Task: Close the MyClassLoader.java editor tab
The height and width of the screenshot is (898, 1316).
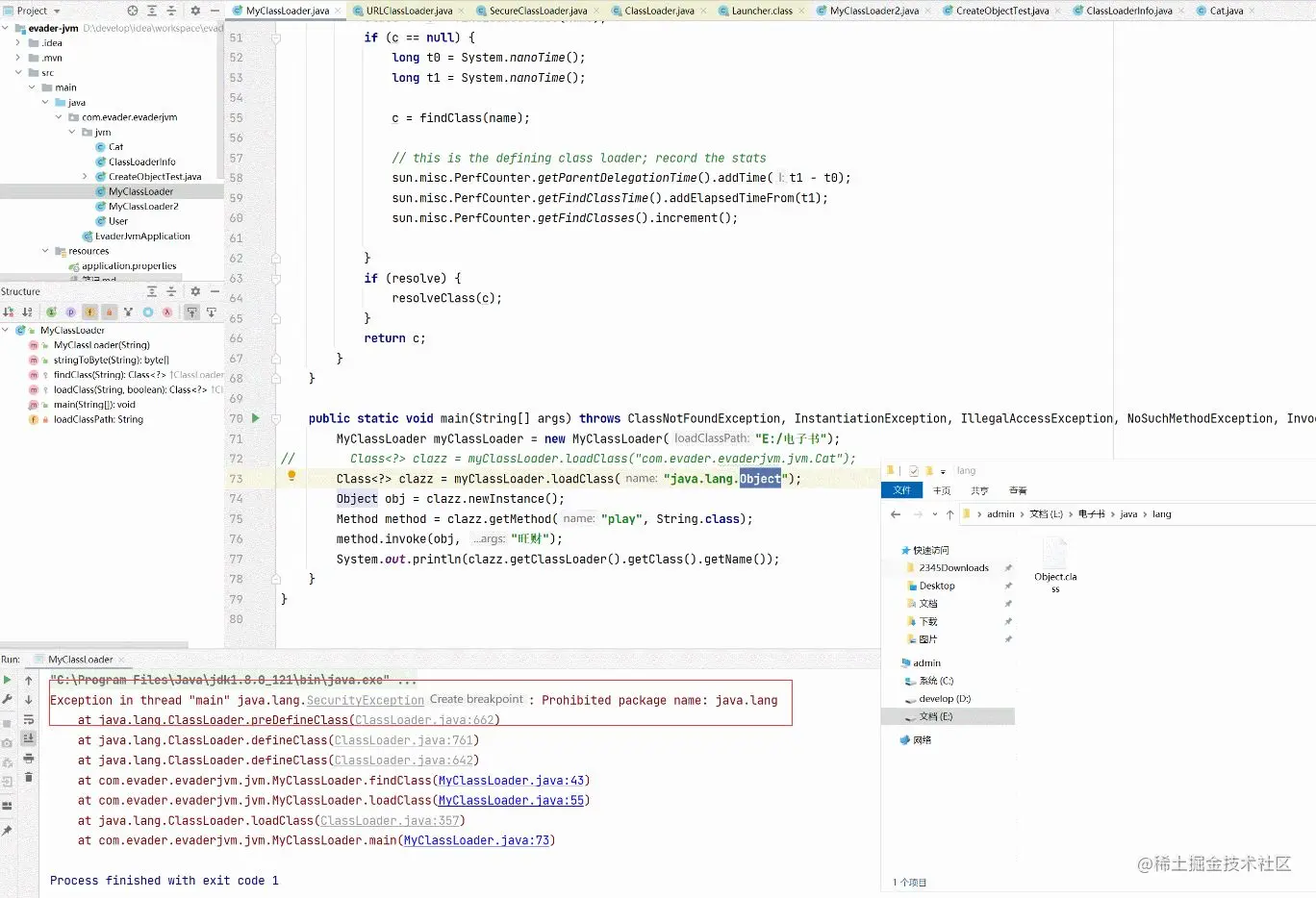Action: (338, 11)
